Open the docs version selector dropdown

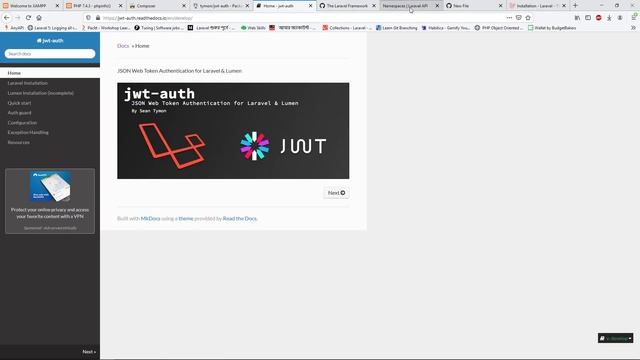pyautogui.click(x=616, y=338)
